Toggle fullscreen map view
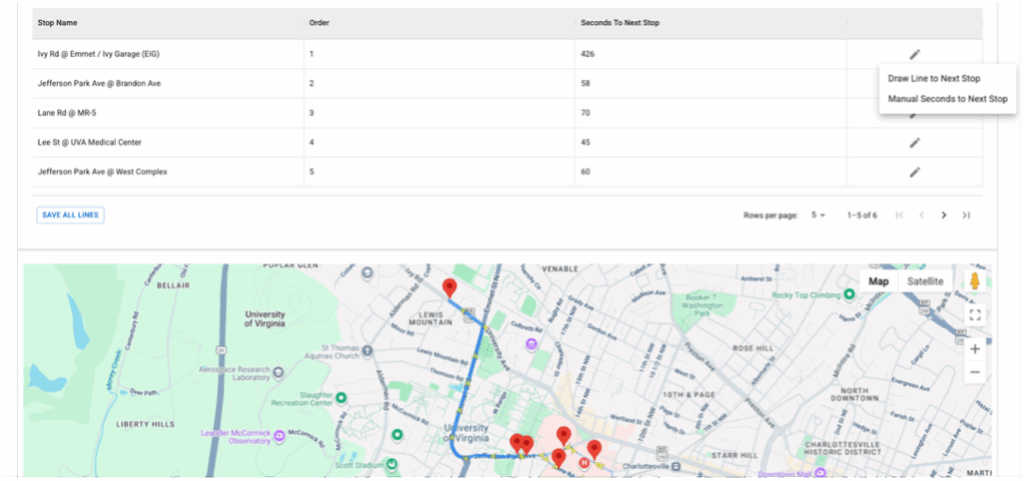Screen dimensions: 1024x481 (x=974, y=315)
